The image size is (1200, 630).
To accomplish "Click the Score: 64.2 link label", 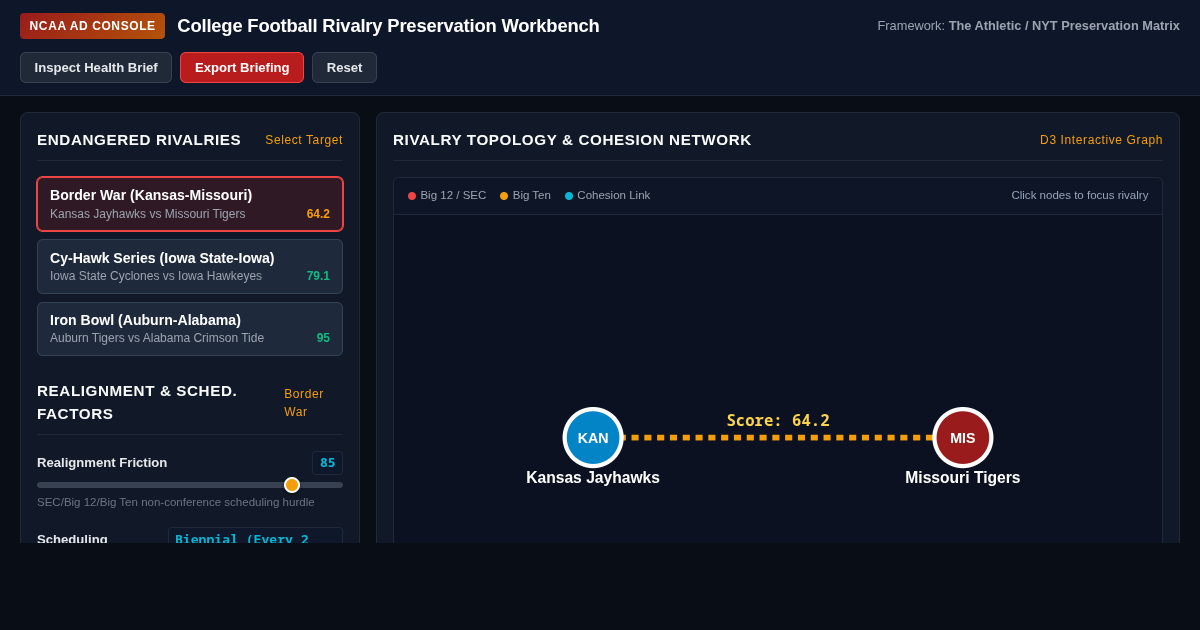I will (x=778, y=421).
